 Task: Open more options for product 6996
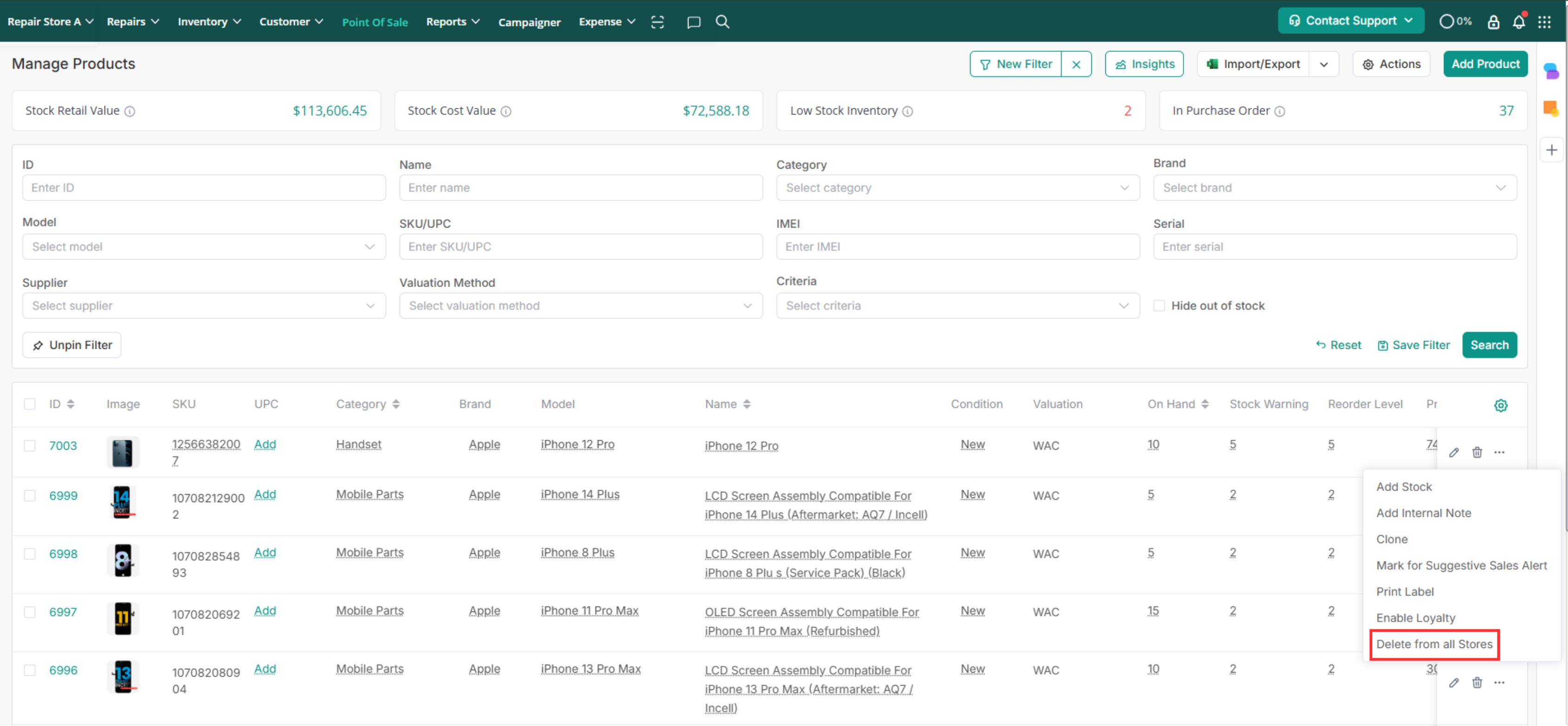pyautogui.click(x=1499, y=683)
